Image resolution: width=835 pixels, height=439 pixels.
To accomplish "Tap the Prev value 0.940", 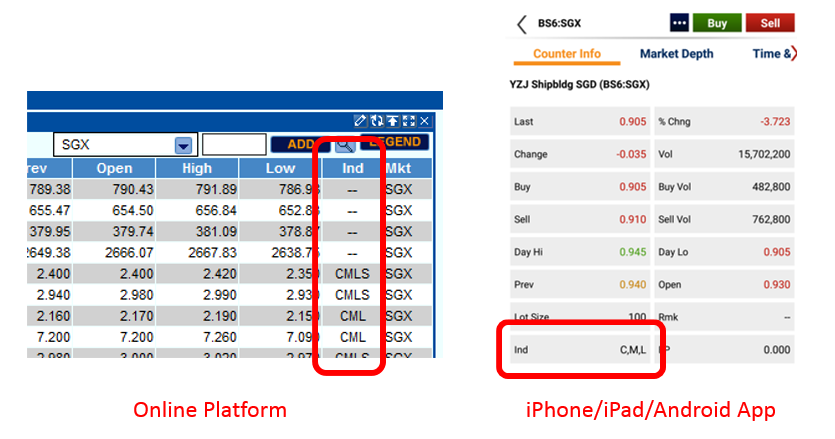I will click(x=633, y=284).
